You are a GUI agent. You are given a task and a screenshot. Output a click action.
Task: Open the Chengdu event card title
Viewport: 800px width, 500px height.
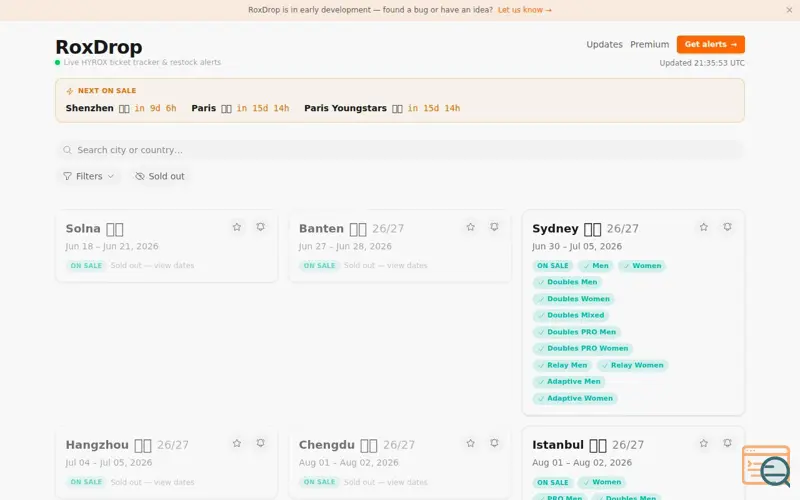327,445
